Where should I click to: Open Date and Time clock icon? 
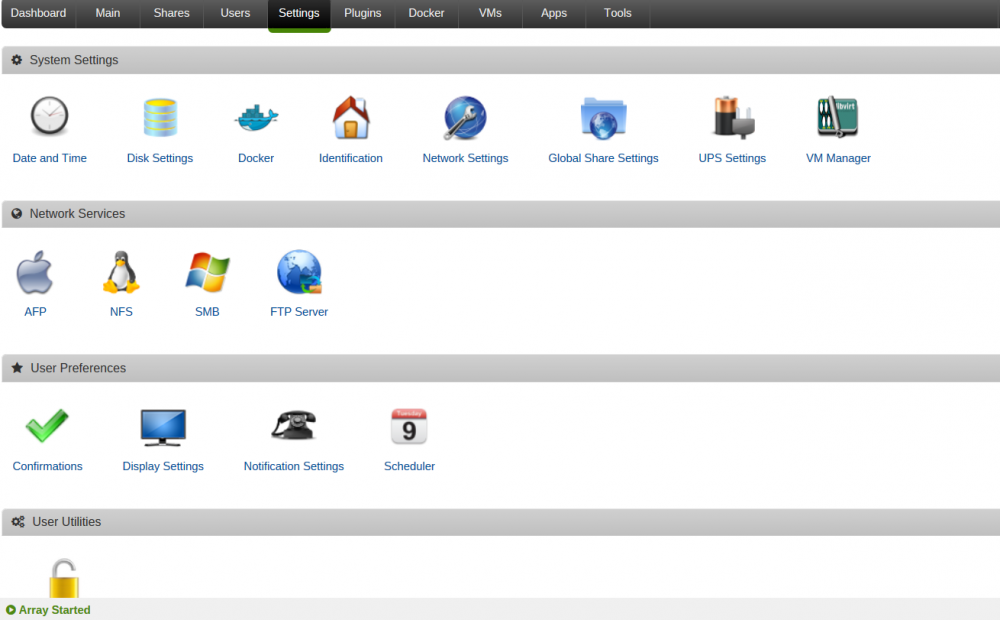49,117
